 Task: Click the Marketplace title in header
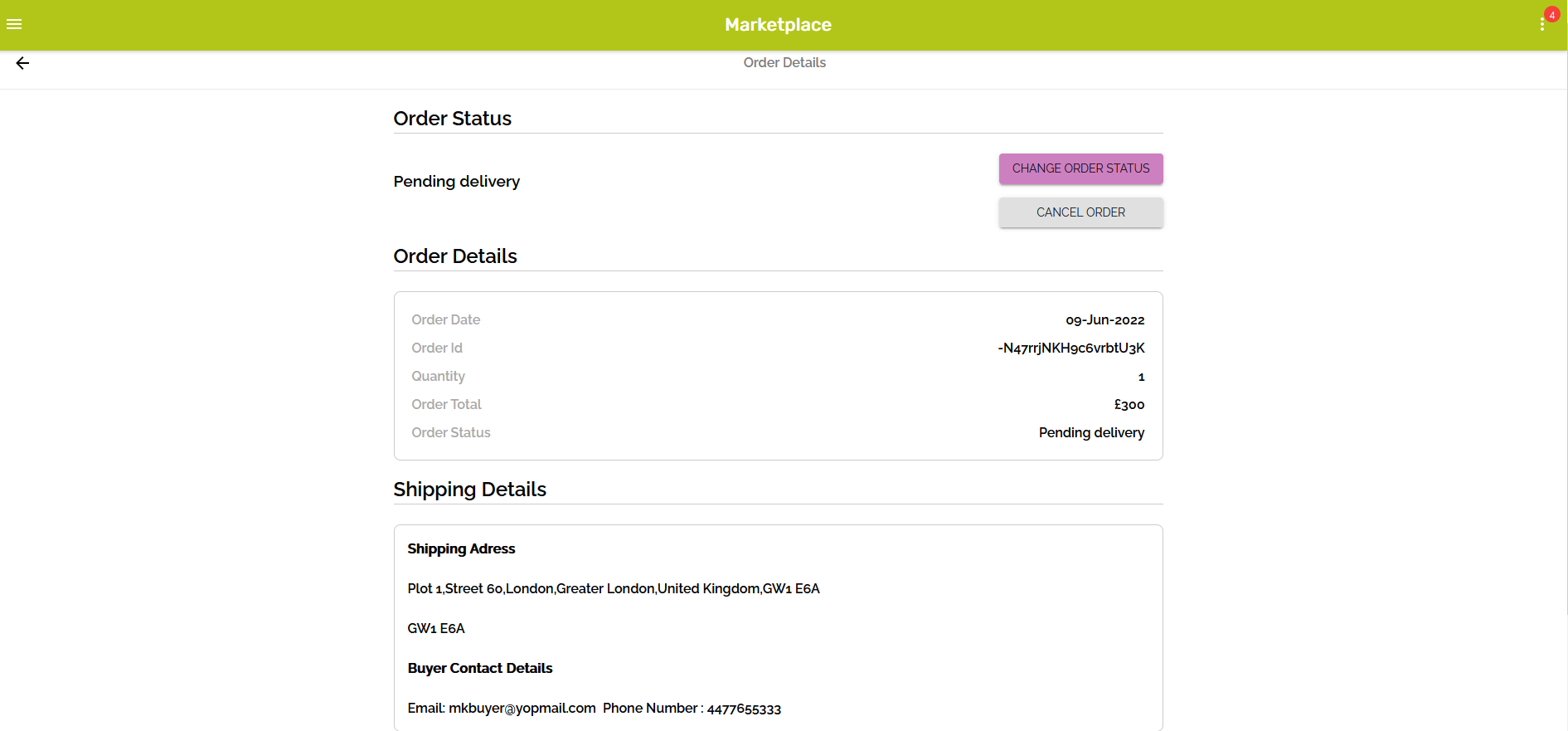tap(778, 25)
